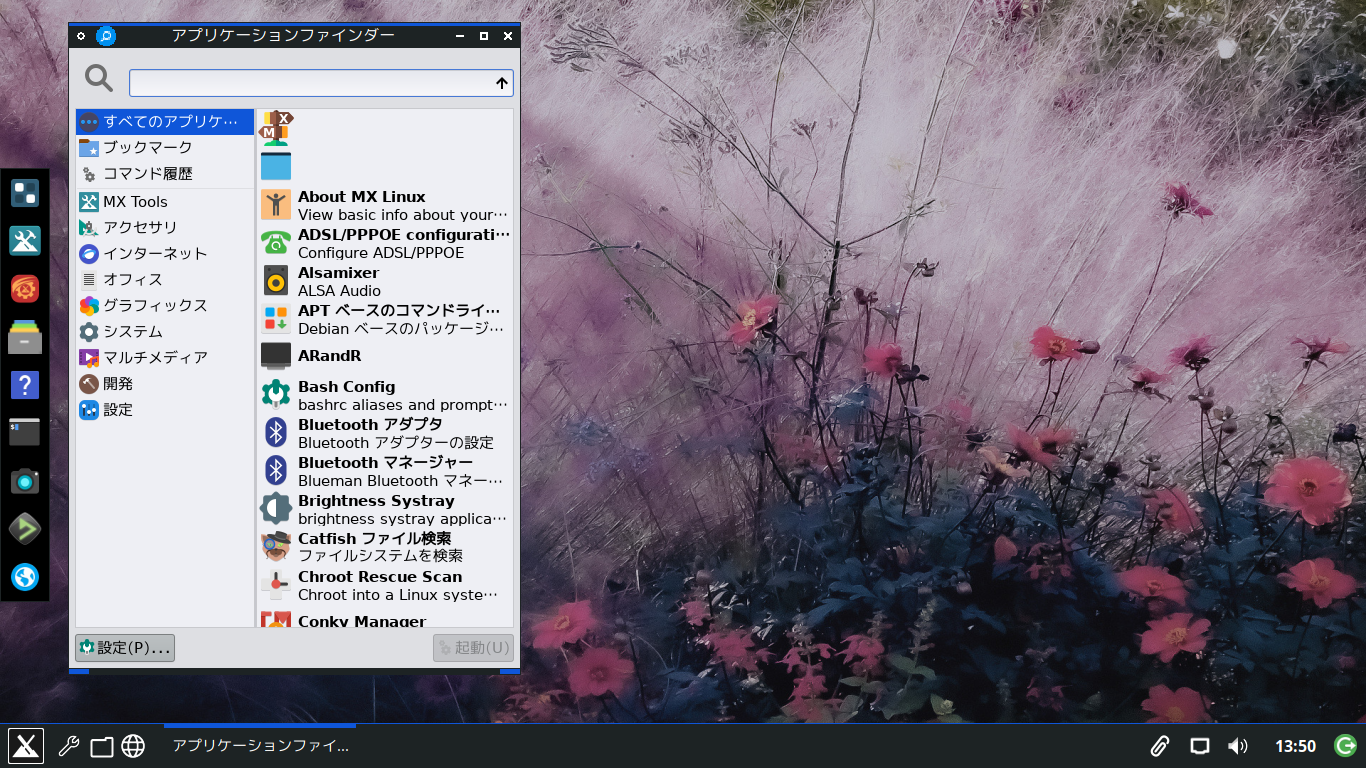
Task: Select the コマンド履歴 category
Action: 165,174
